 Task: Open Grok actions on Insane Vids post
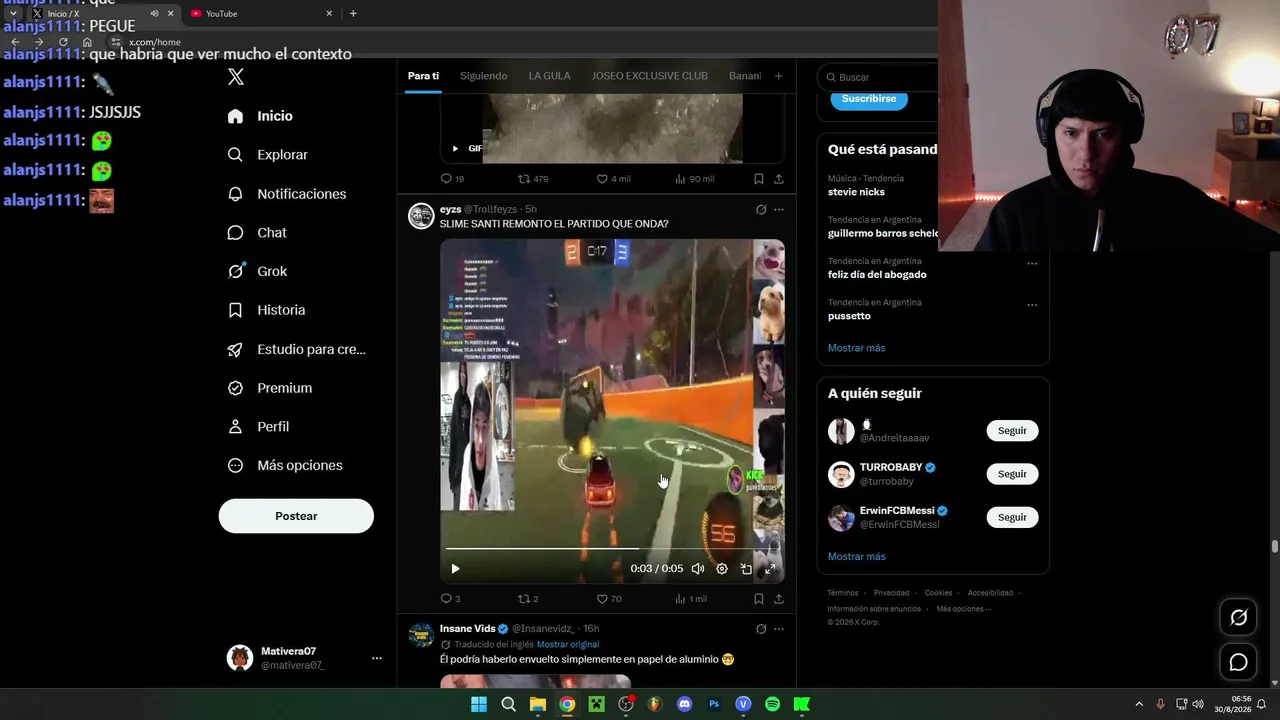[761, 629]
